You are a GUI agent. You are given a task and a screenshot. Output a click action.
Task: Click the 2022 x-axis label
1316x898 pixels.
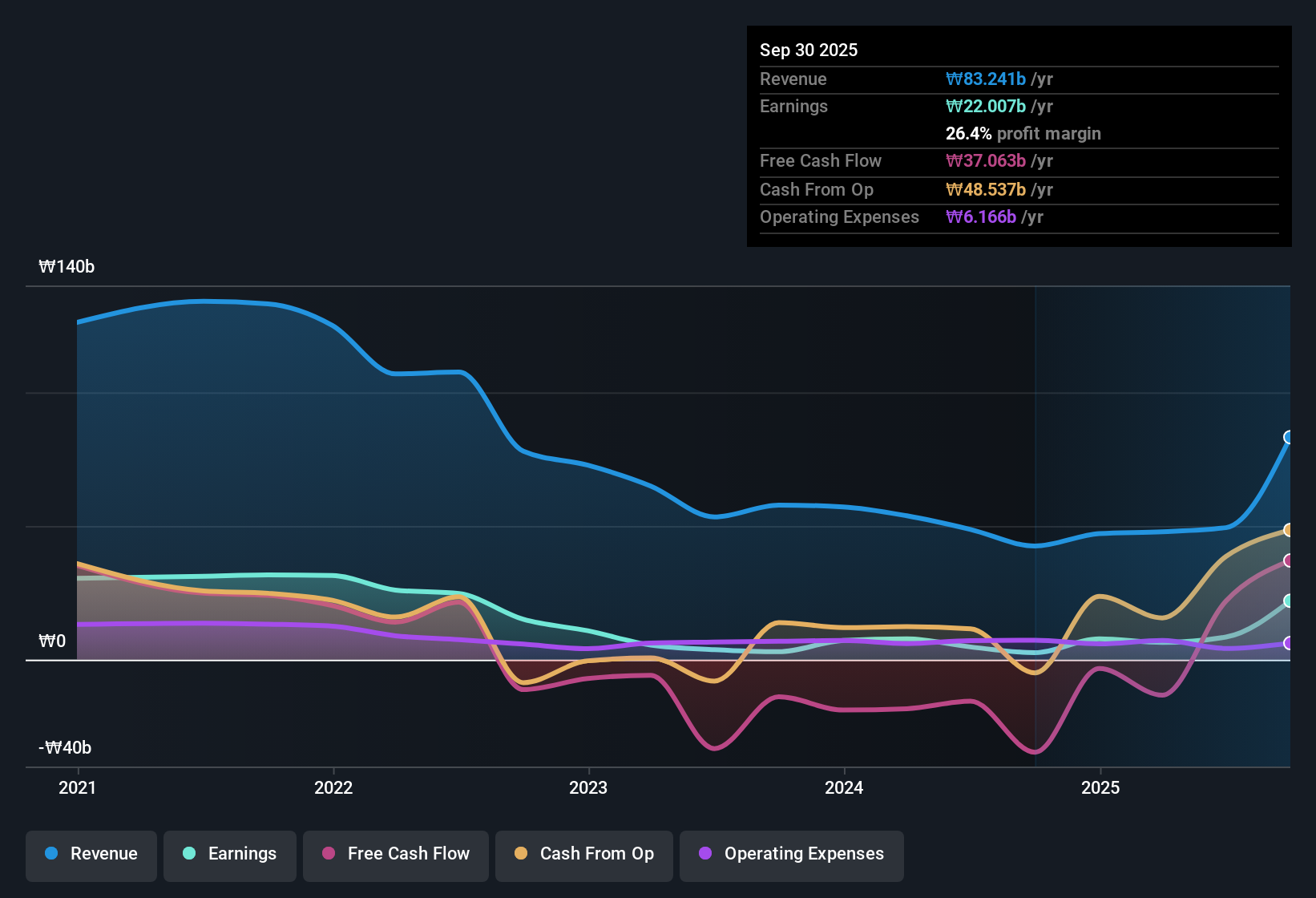tap(333, 787)
